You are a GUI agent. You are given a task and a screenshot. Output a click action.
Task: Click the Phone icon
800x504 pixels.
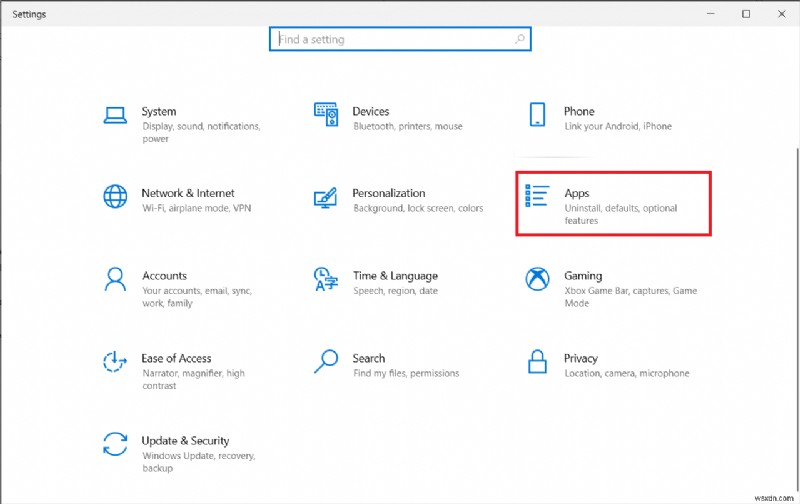click(x=537, y=114)
